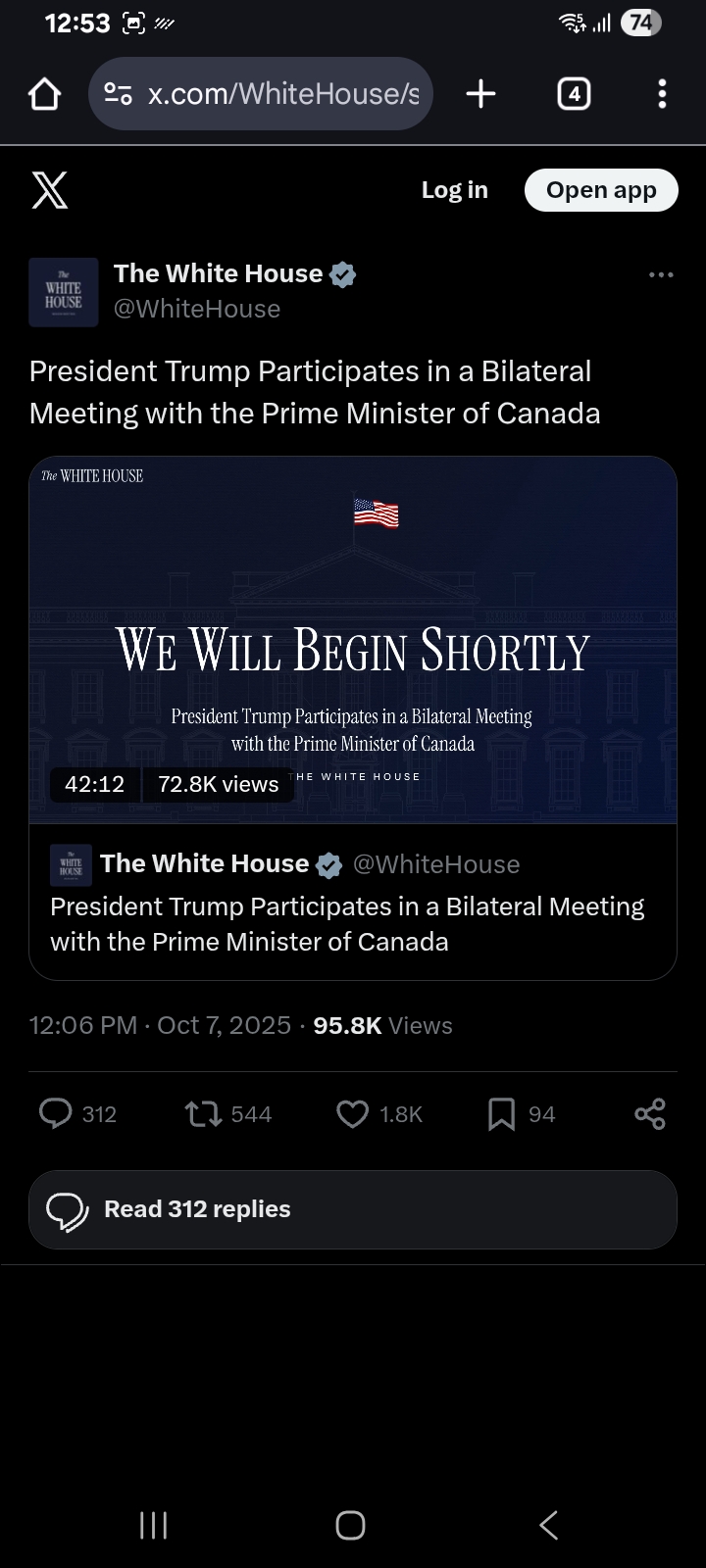Open site info icon in address bar

tap(118, 94)
